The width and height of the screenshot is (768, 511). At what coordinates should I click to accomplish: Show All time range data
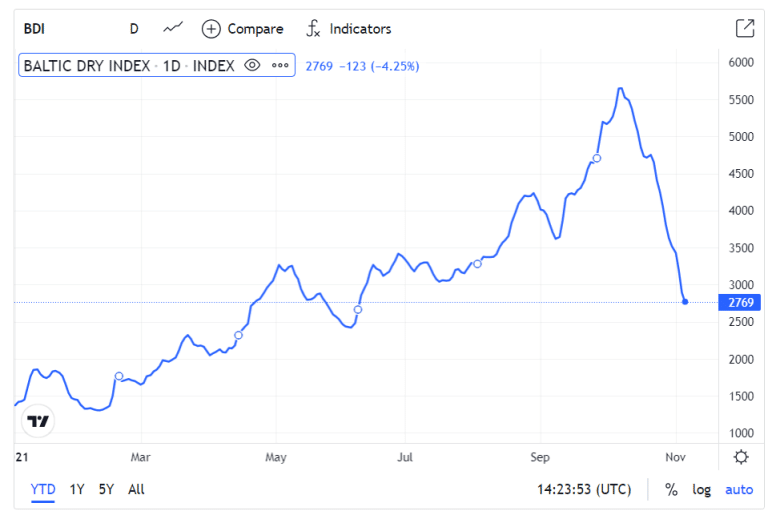coord(136,489)
